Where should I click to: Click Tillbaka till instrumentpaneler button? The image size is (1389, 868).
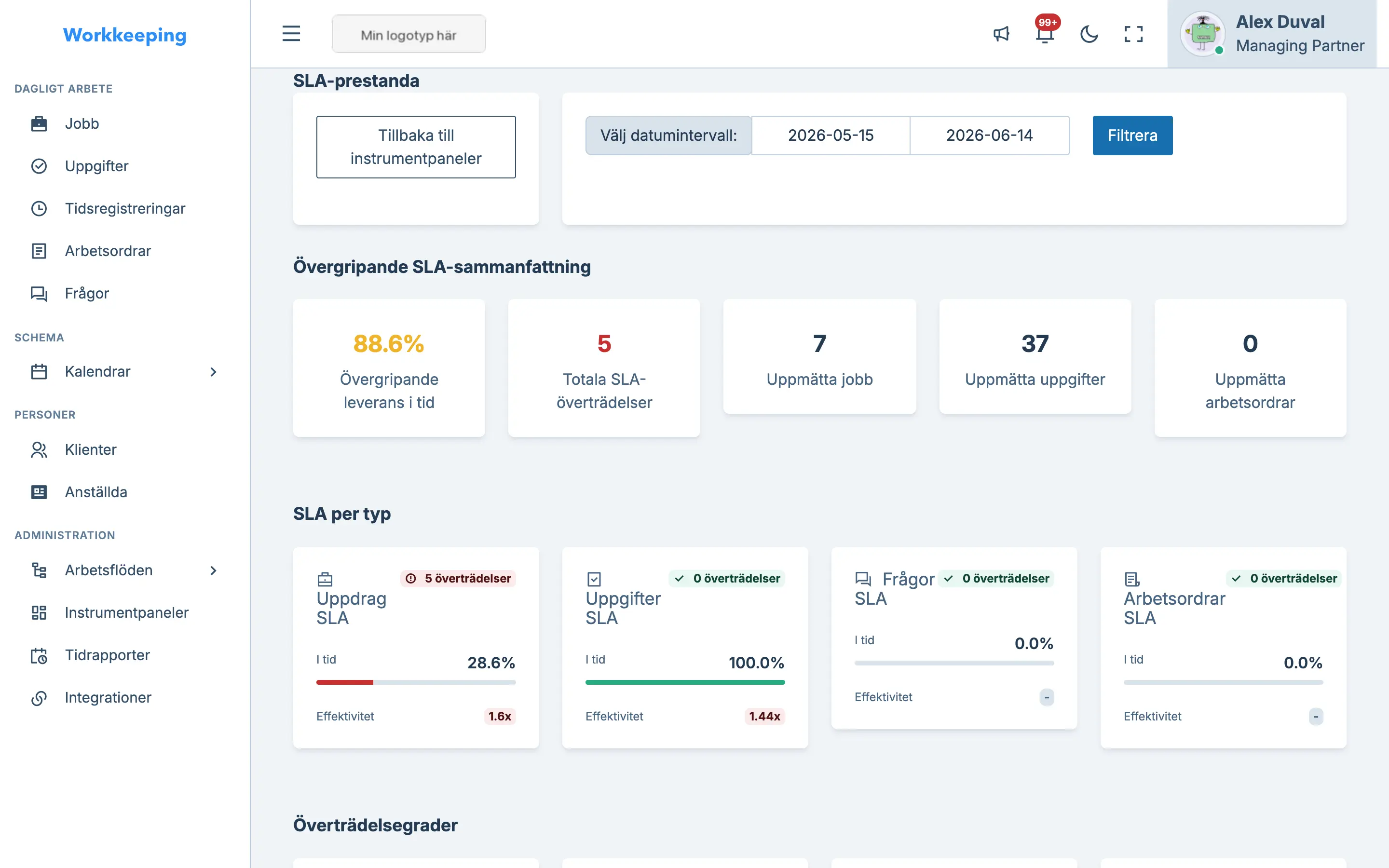(x=416, y=147)
